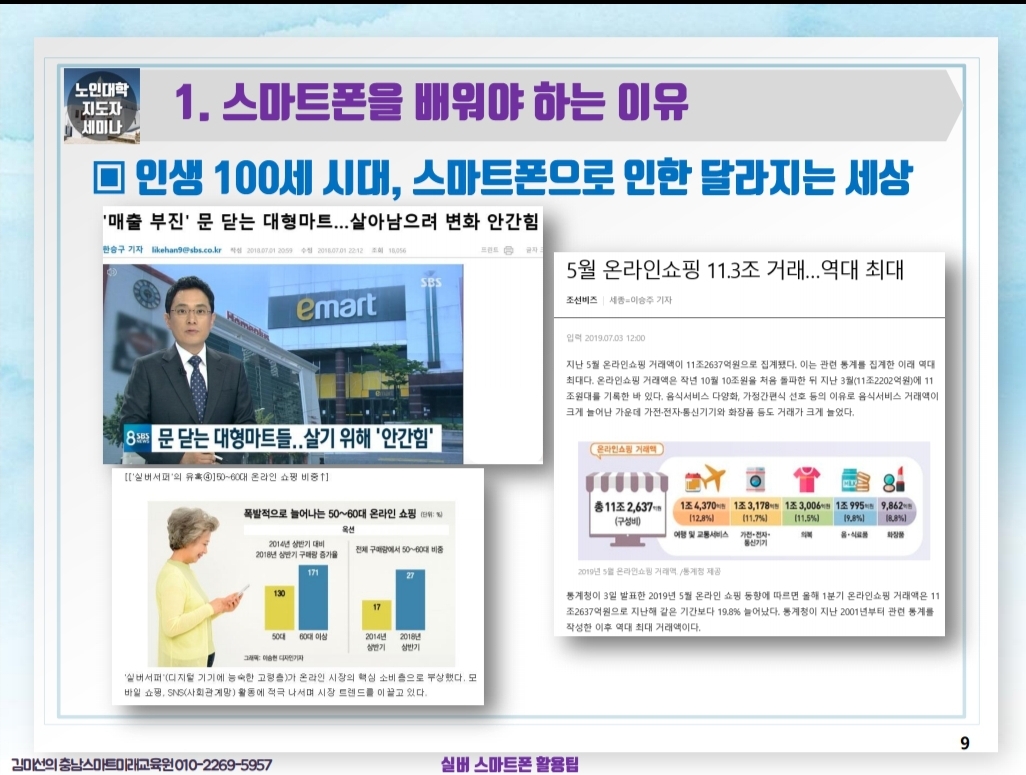Click the food and groceries icon
The image size is (1026, 775).
coord(855,480)
